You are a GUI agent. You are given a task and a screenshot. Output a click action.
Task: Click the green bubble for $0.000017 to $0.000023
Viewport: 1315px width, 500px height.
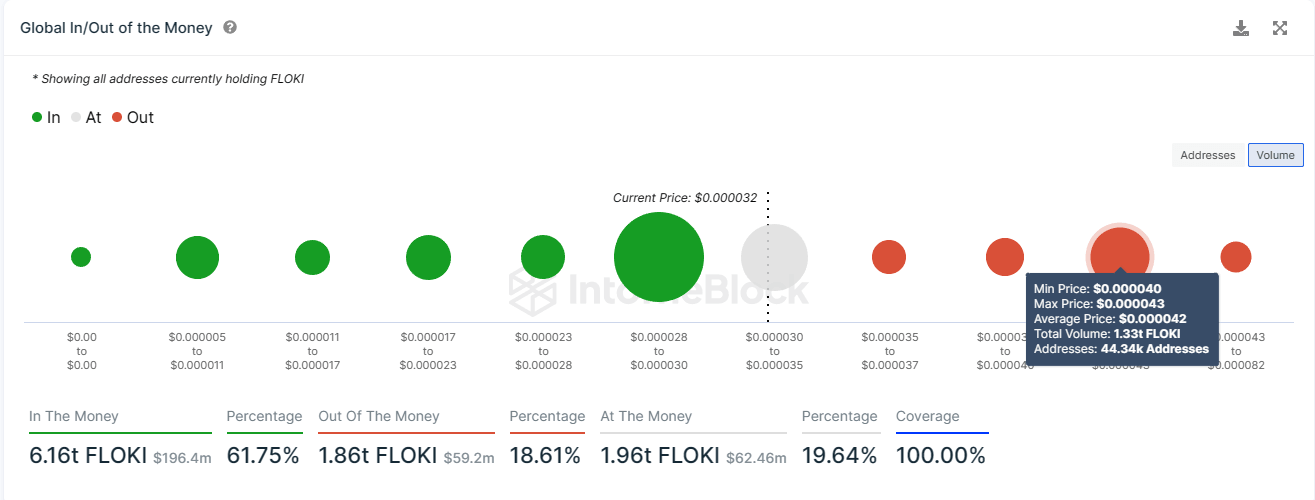(x=428, y=257)
